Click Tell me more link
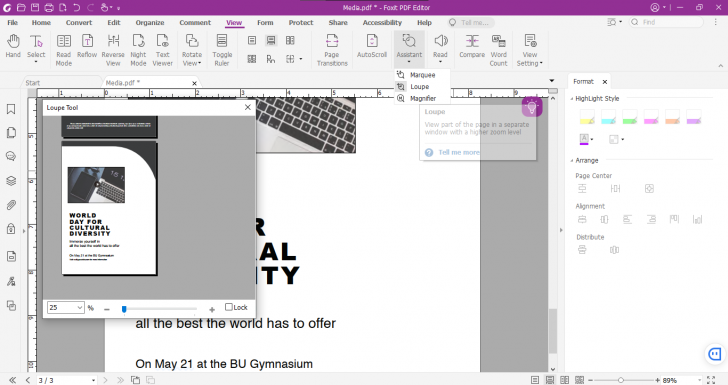728x385 pixels. pos(459,152)
